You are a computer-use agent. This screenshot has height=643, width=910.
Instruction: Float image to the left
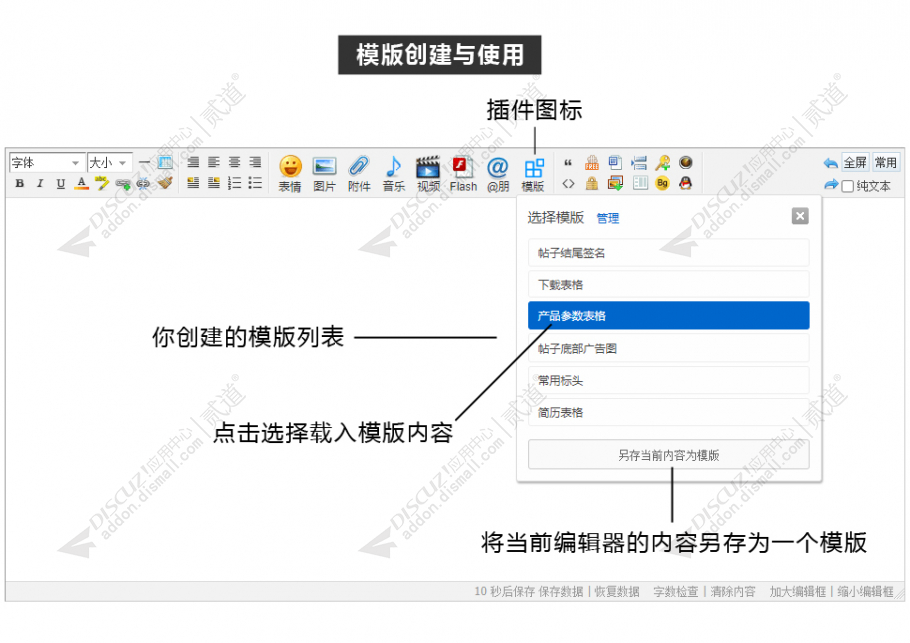pyautogui.click(x=193, y=183)
